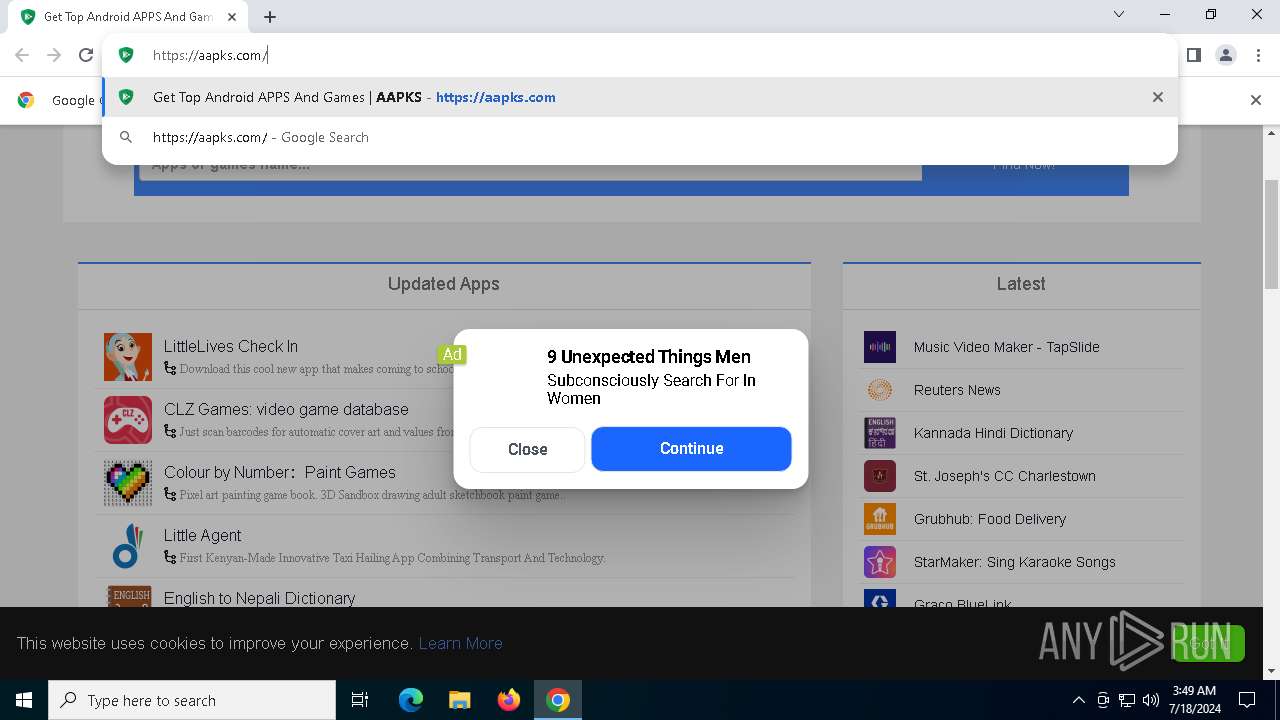Select the Google Search suggestion for aapks.com

pos(640,137)
